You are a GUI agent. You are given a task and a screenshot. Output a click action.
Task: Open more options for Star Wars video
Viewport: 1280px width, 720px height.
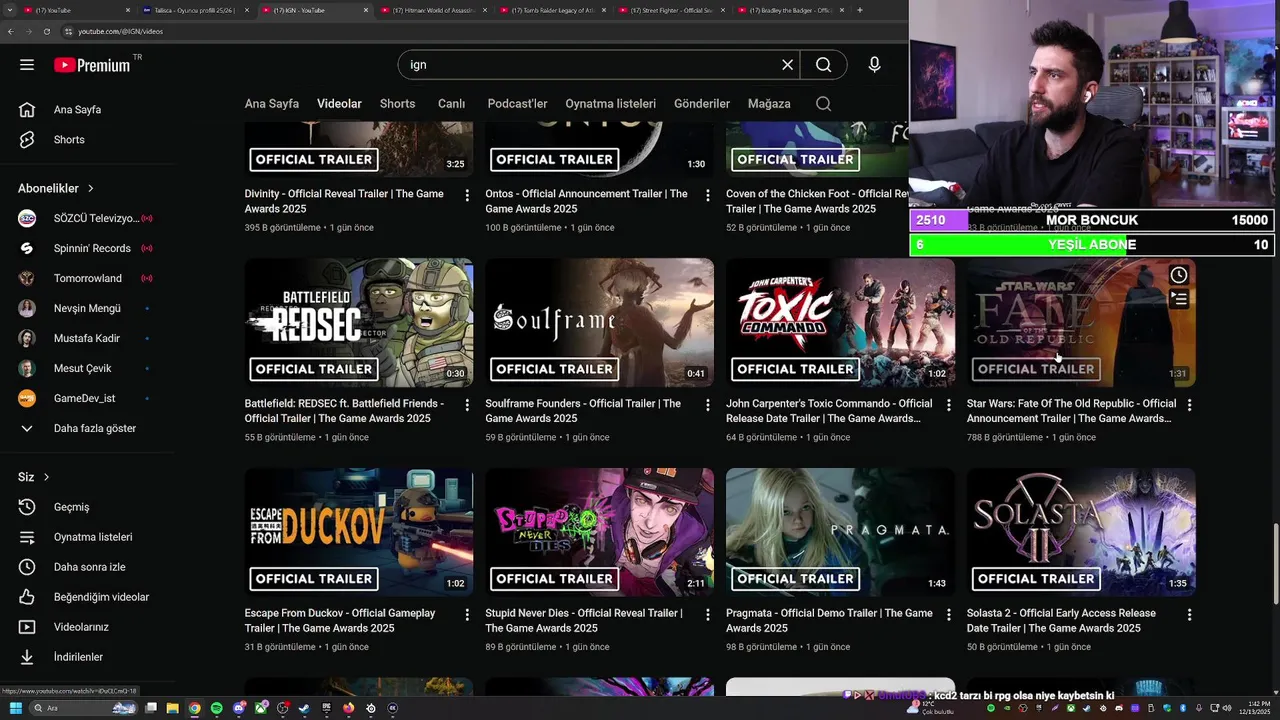click(x=1189, y=405)
